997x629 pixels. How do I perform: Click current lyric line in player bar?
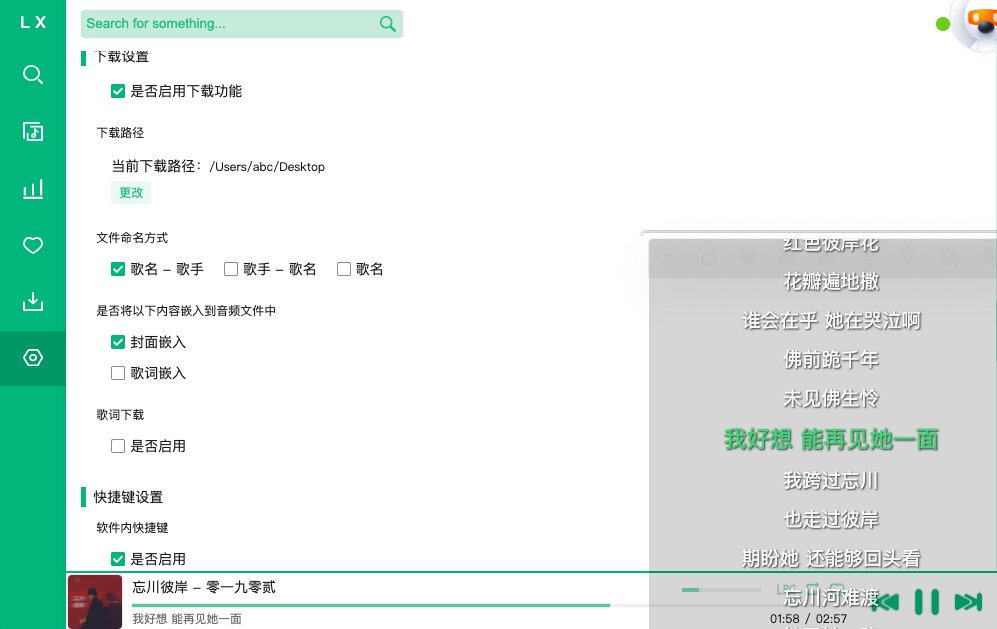187,619
